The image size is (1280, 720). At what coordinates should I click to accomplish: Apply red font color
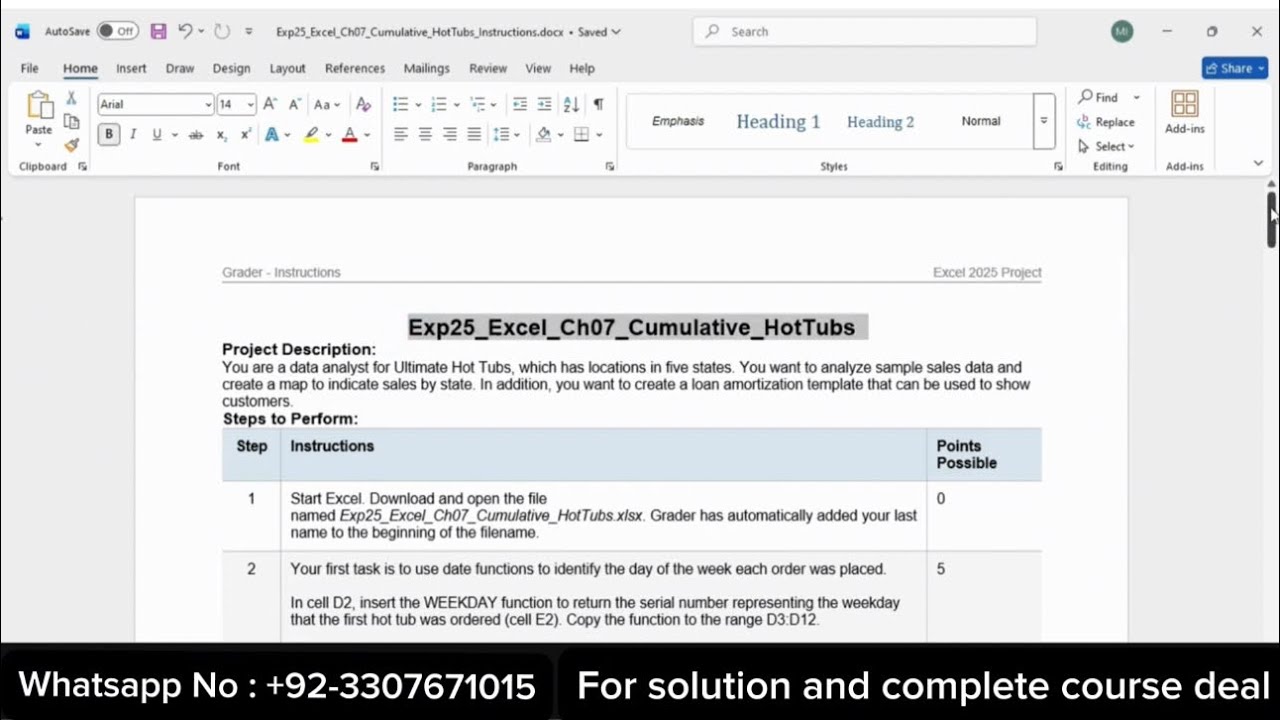[x=349, y=134]
